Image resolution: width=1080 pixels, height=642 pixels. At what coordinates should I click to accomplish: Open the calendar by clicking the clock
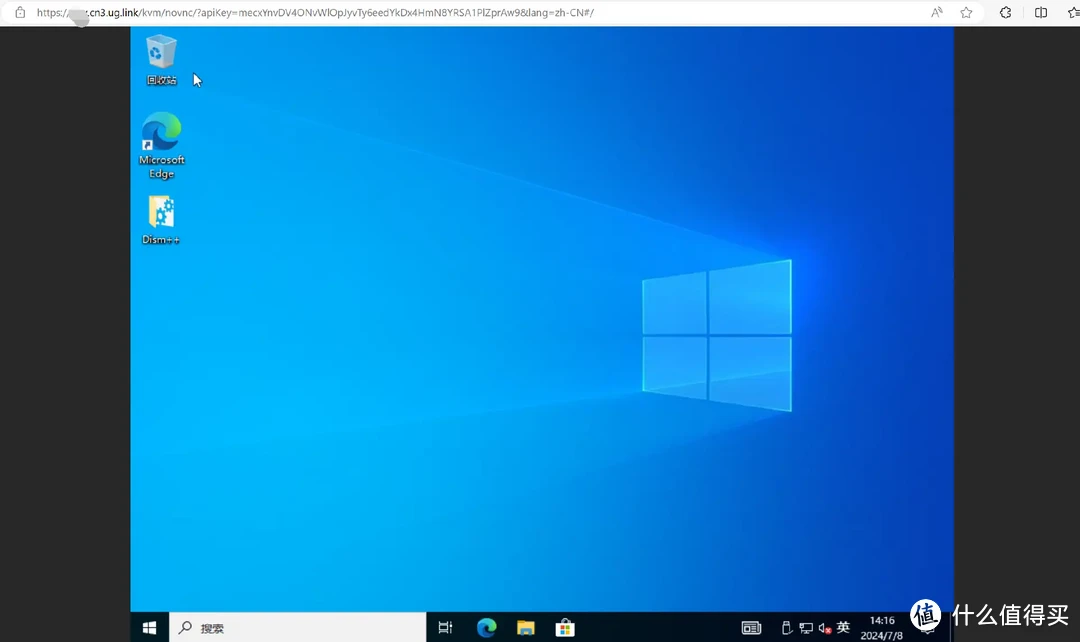pyautogui.click(x=881, y=627)
